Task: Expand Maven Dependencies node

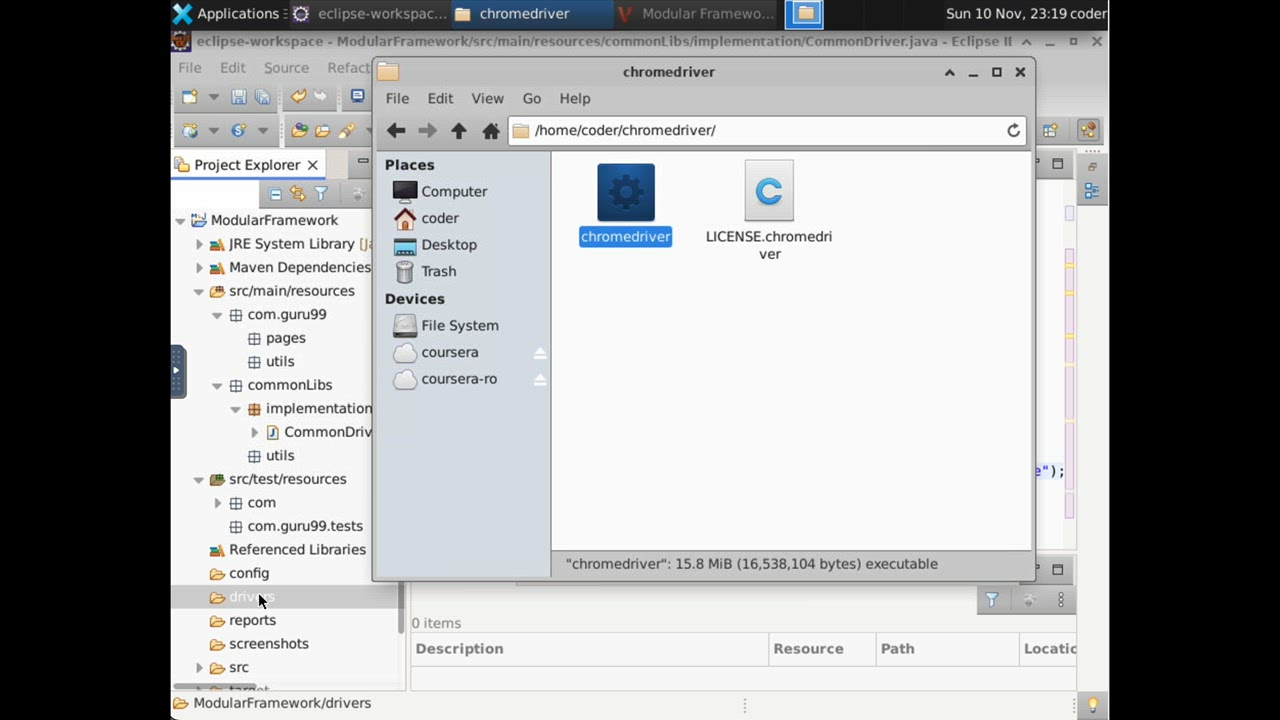Action: (199, 268)
